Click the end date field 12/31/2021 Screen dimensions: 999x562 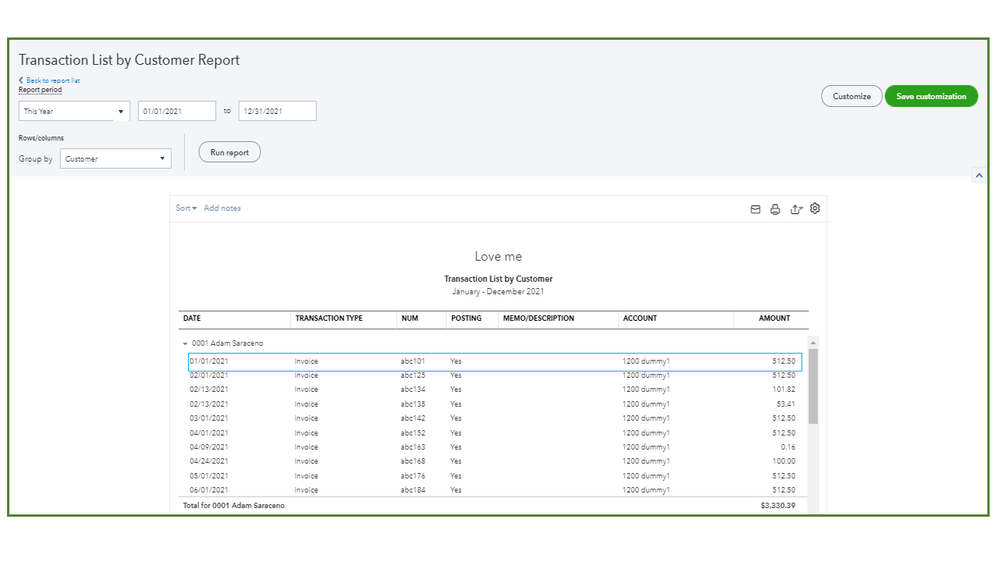[277, 111]
